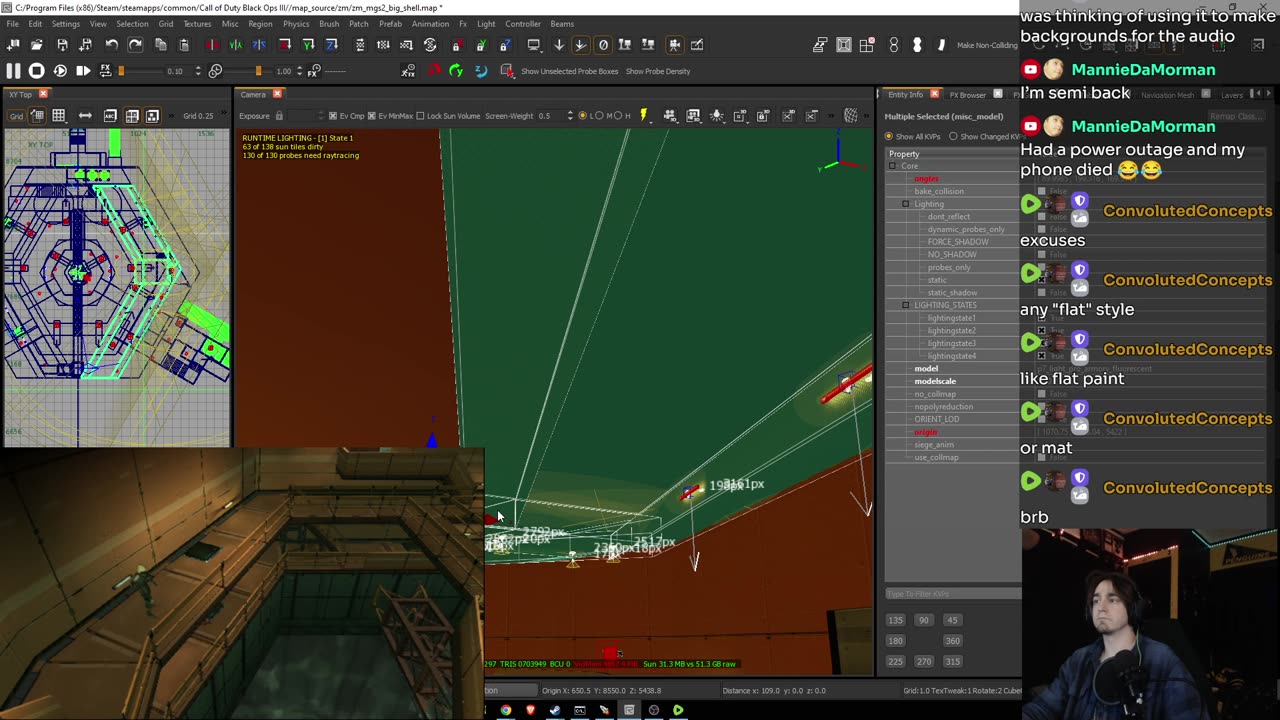Click the 270 angle preset button
The width and height of the screenshot is (1280, 720).
[924, 661]
